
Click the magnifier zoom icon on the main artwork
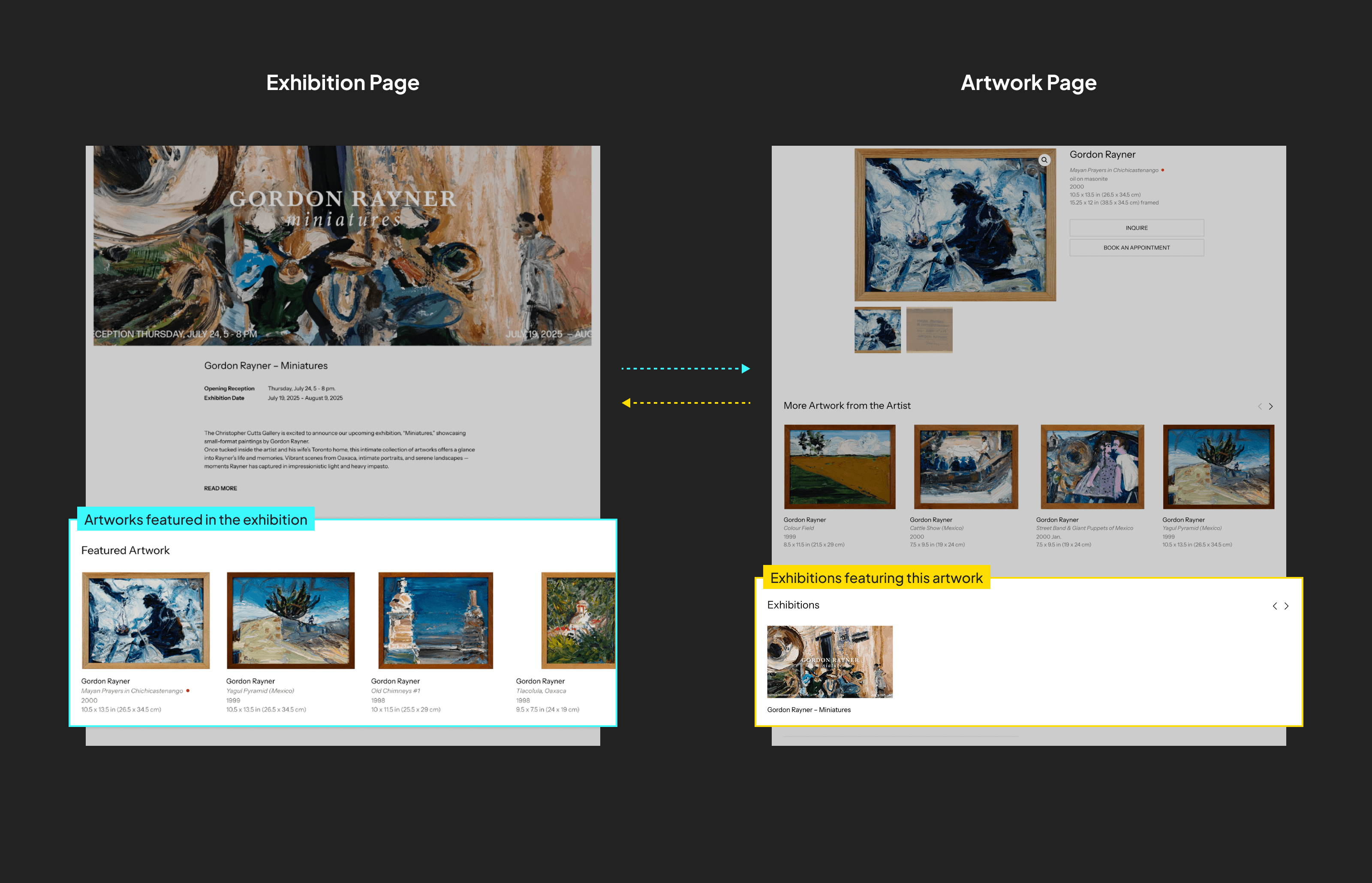tap(1044, 161)
